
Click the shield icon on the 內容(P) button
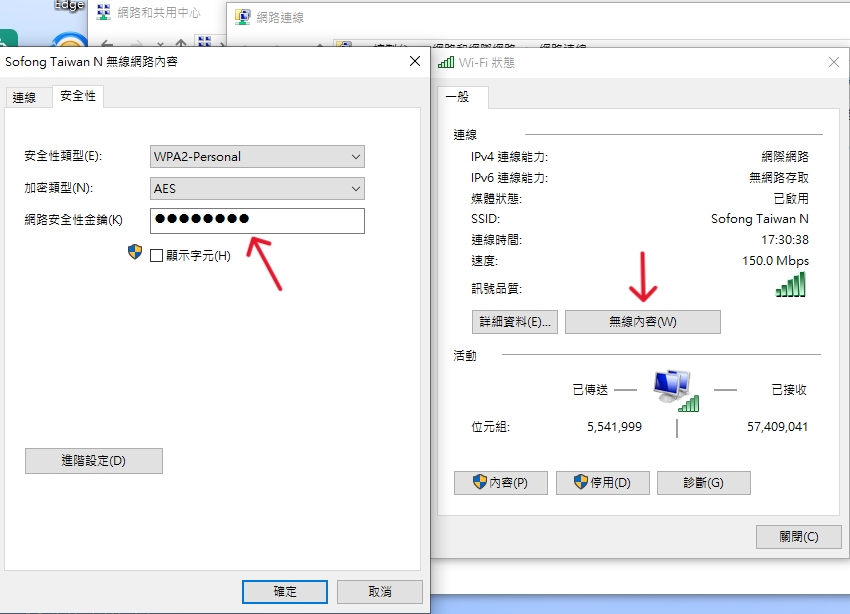click(480, 482)
